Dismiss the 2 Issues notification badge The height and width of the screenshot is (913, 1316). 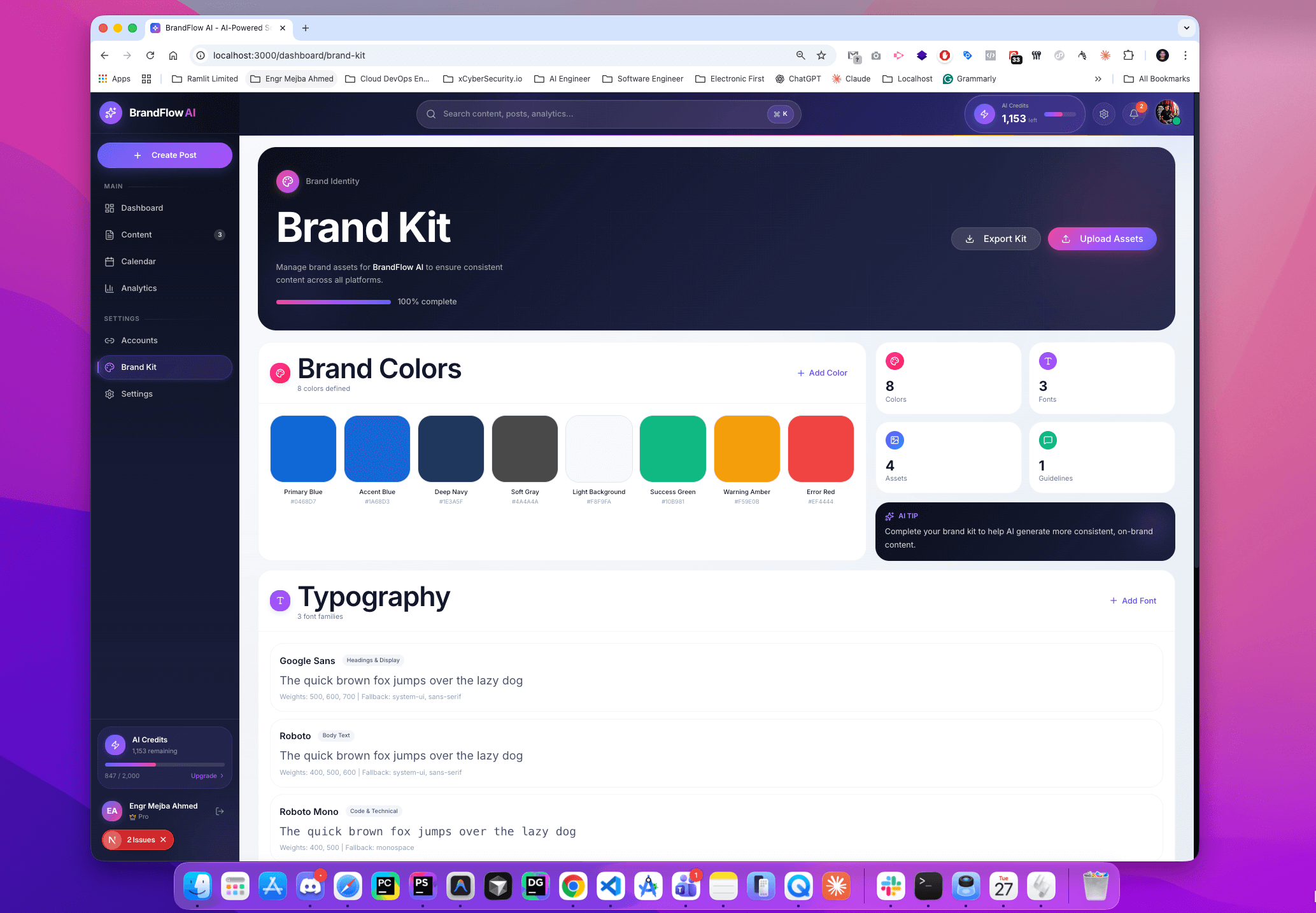coord(164,840)
